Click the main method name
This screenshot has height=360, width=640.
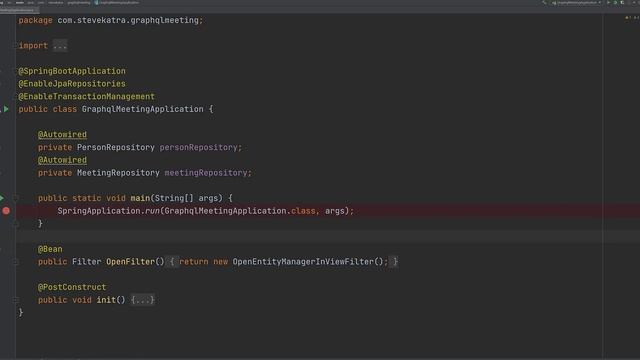click(140, 198)
